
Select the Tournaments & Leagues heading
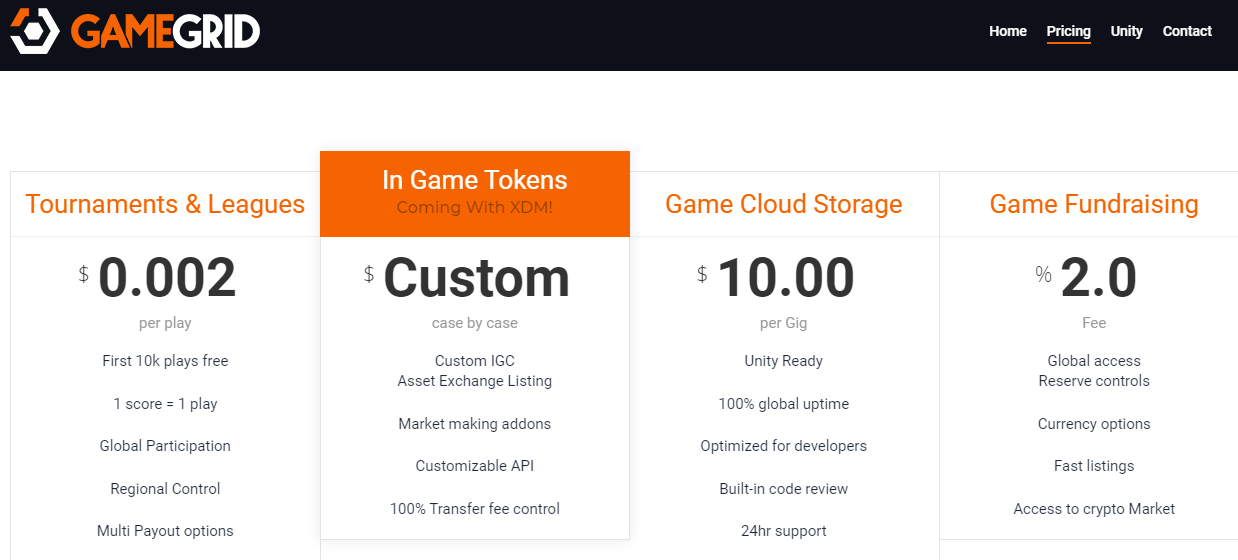165,204
